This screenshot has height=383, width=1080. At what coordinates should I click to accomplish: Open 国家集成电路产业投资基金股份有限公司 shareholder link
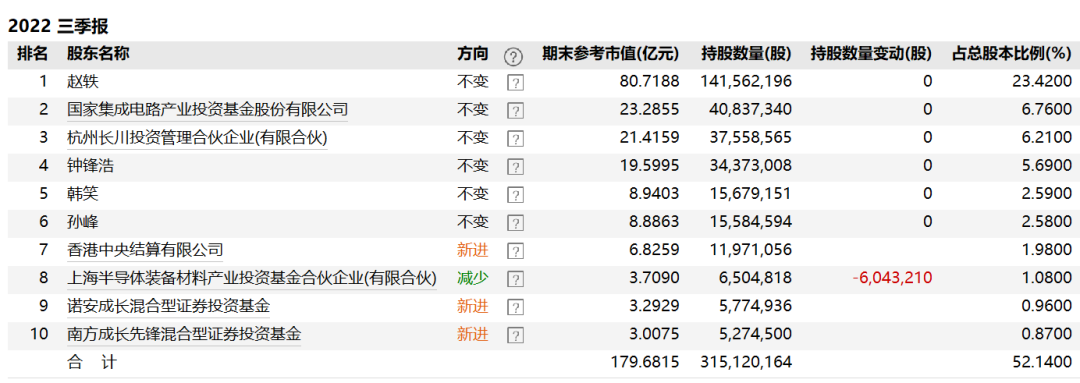[x=207, y=110]
